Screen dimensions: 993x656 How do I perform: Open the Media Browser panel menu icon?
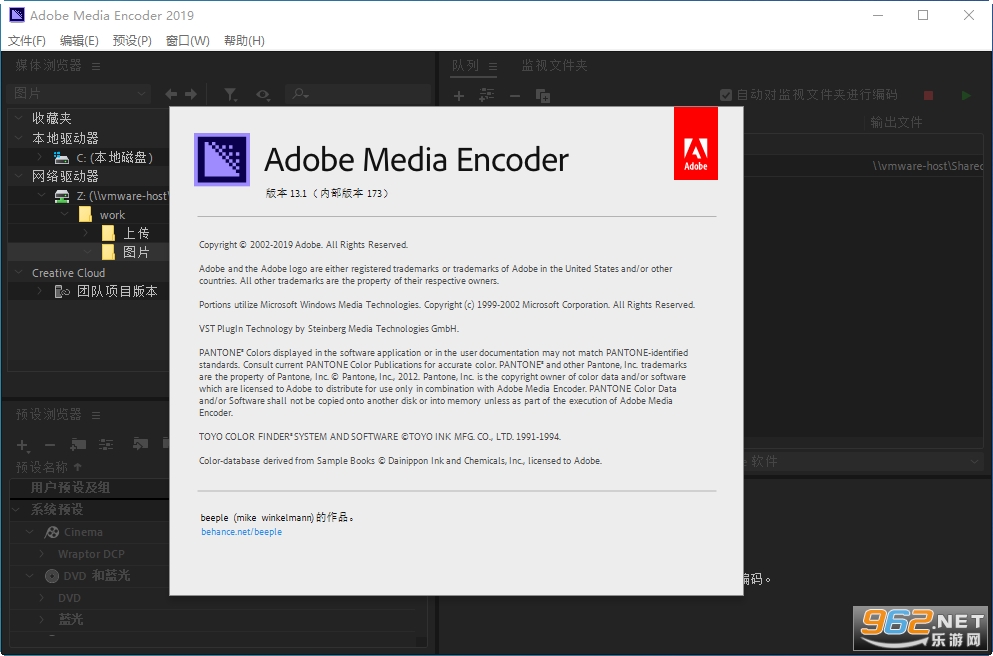pos(96,66)
